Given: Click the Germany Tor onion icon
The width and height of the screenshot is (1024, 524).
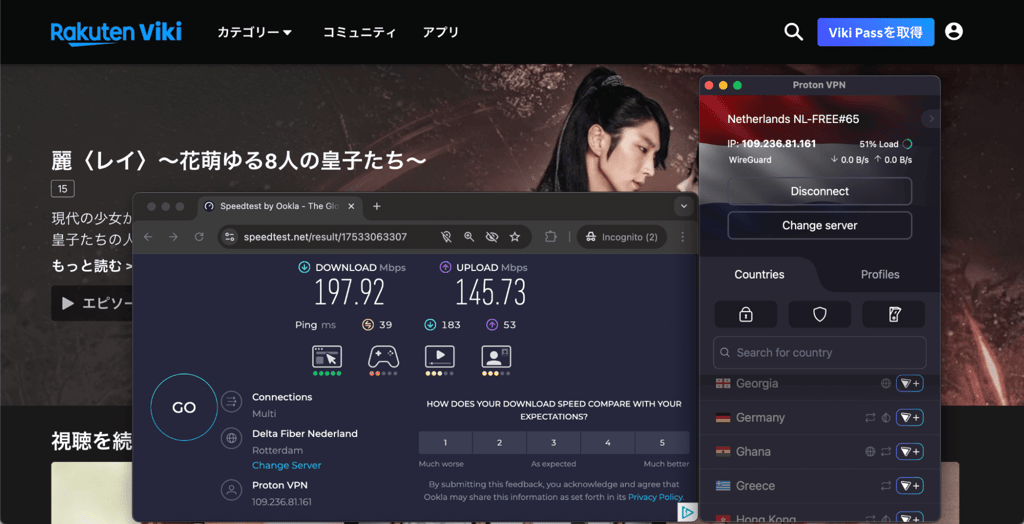Looking at the screenshot, I should coord(886,418).
